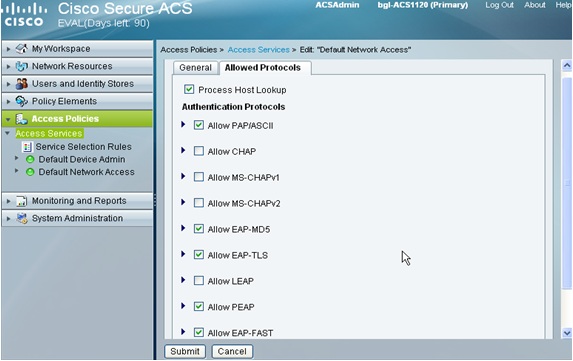Screen dimensions: 573x361
Task: Click the Cancel button
Action: [x=232, y=352]
